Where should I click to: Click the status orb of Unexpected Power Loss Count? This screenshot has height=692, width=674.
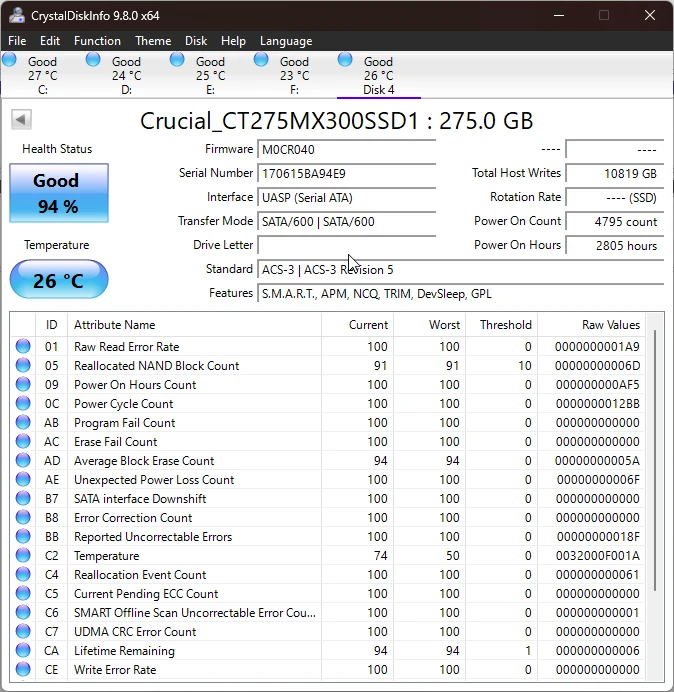23,479
